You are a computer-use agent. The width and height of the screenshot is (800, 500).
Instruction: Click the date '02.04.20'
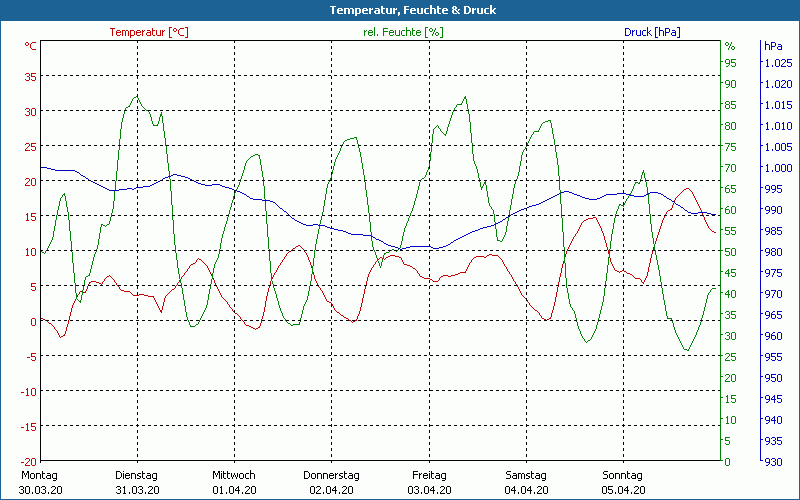[x=331, y=490]
